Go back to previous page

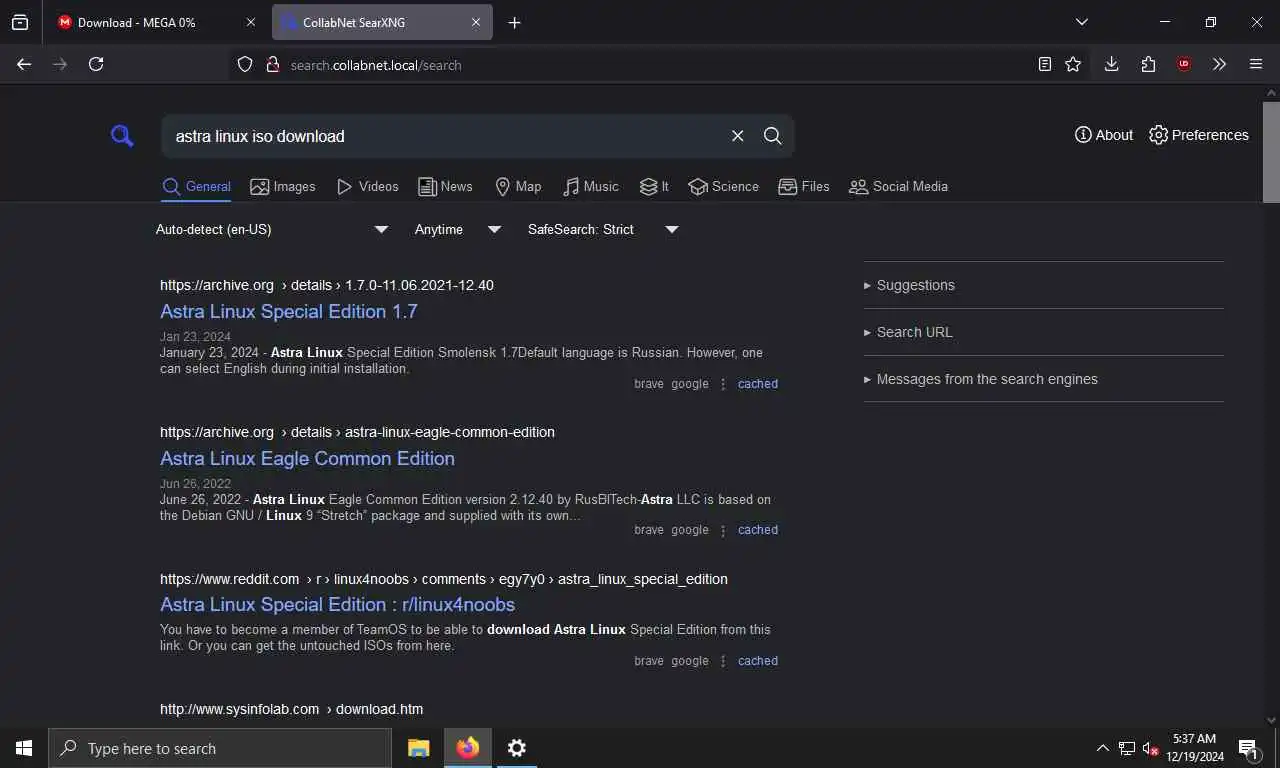pos(24,64)
